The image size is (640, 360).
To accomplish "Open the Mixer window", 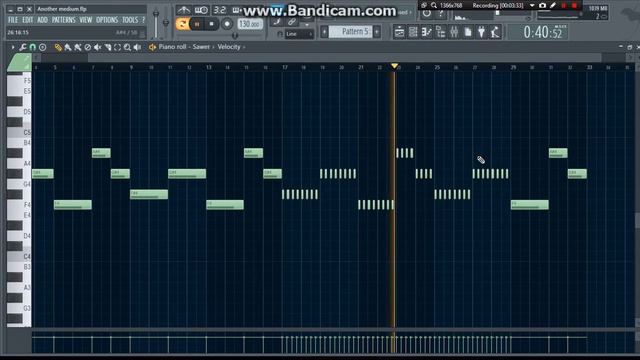I will pyautogui.click(x=454, y=32).
